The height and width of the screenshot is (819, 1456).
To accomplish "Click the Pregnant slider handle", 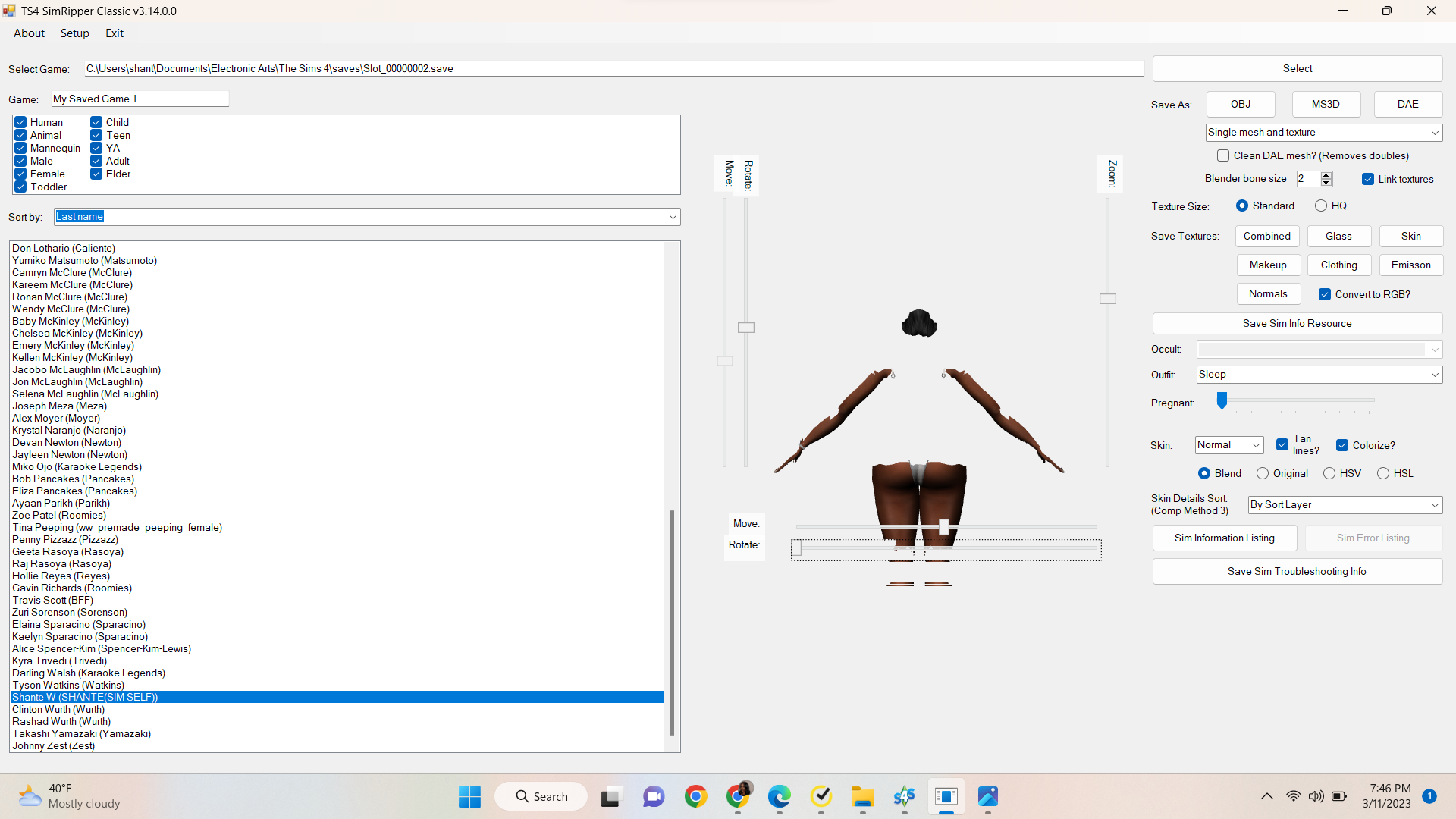I will click(1222, 400).
